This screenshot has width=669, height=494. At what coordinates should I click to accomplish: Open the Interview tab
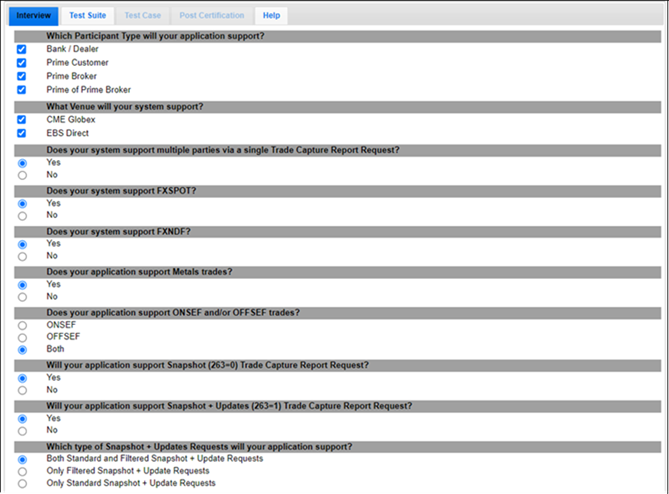click(x=34, y=16)
